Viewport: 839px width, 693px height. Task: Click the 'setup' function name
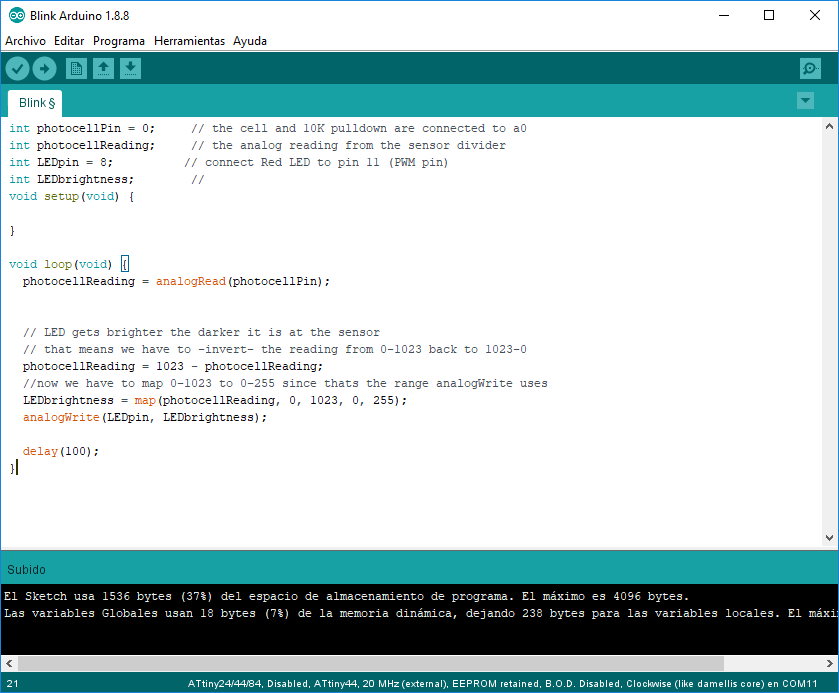pos(61,196)
